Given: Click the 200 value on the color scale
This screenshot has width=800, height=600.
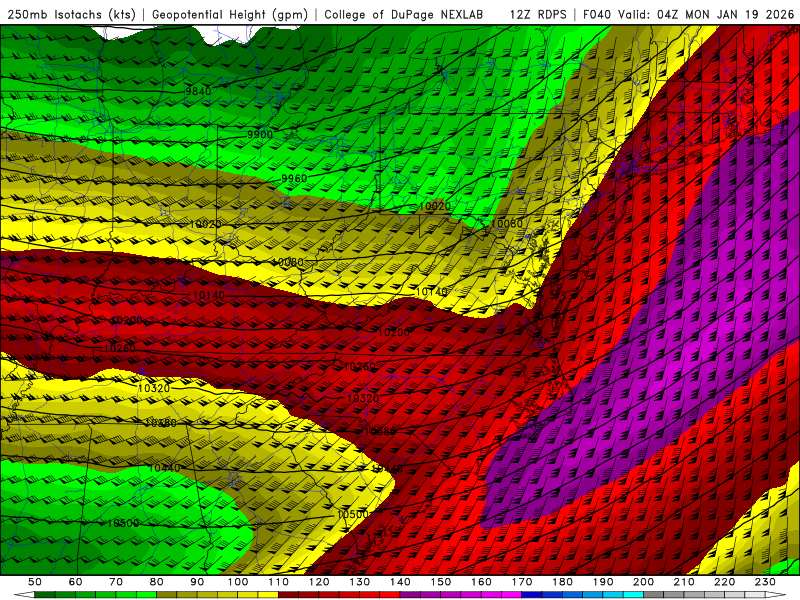Looking at the screenshot, I should tap(643, 582).
